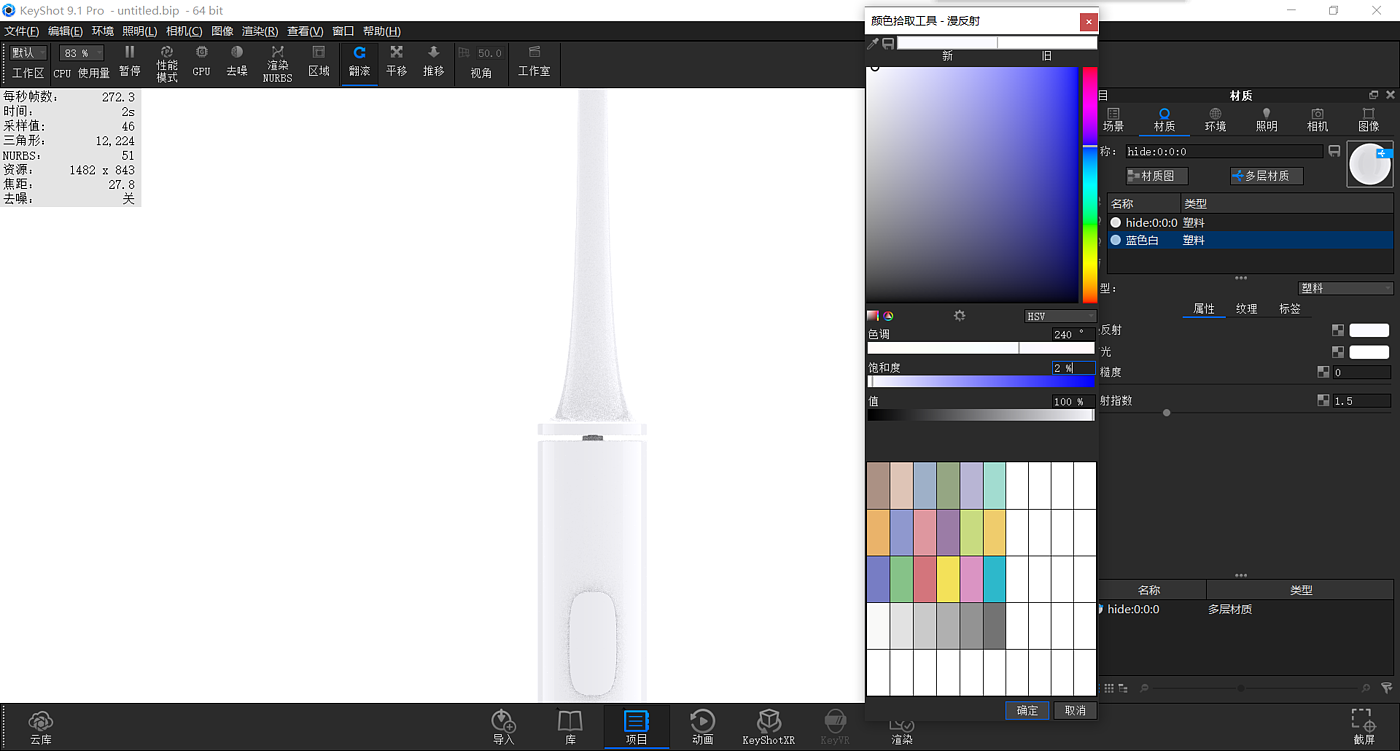Switch to the Image (图像) tab

click(x=1368, y=120)
